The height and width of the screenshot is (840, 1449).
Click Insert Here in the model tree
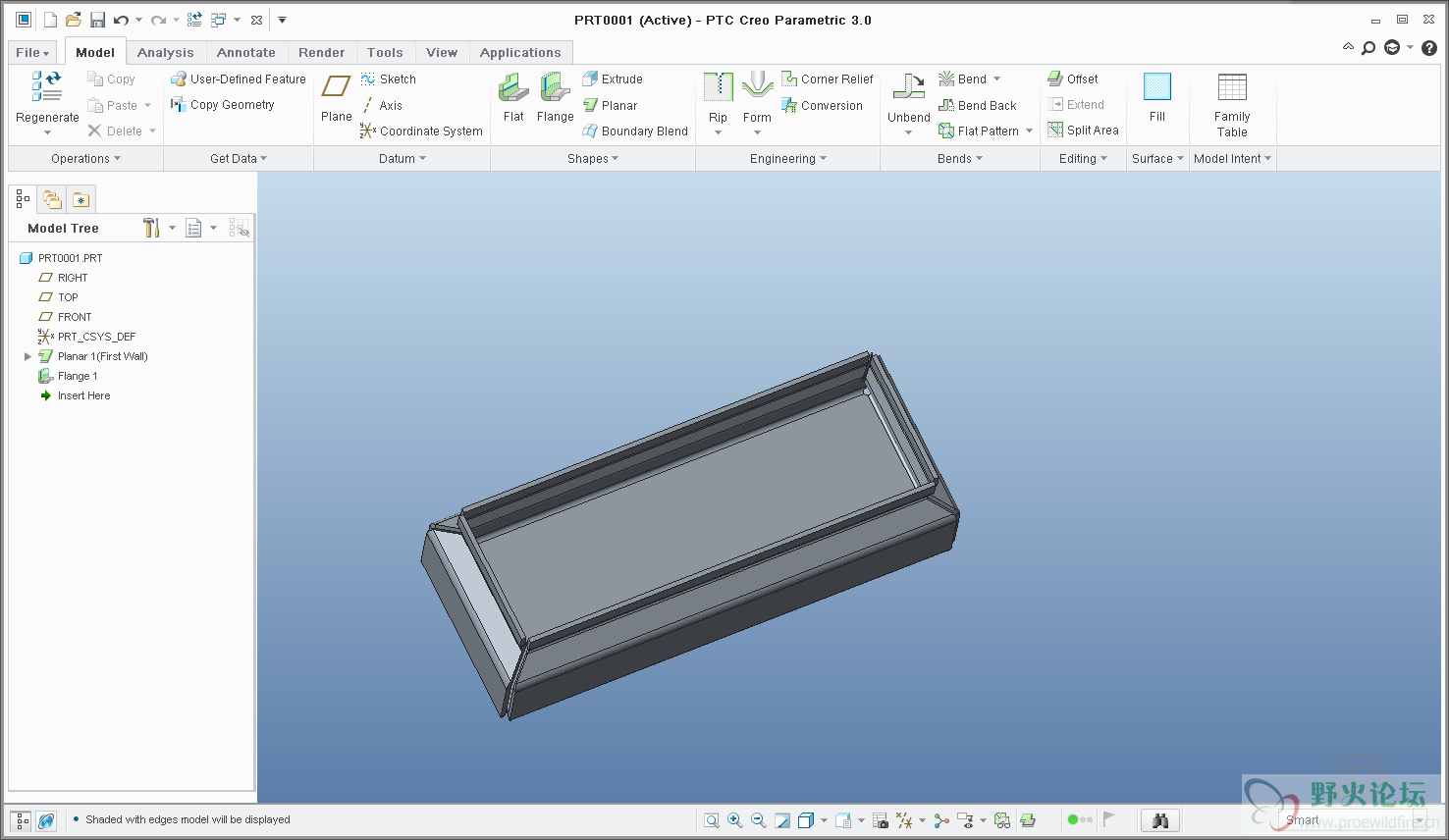pos(75,396)
